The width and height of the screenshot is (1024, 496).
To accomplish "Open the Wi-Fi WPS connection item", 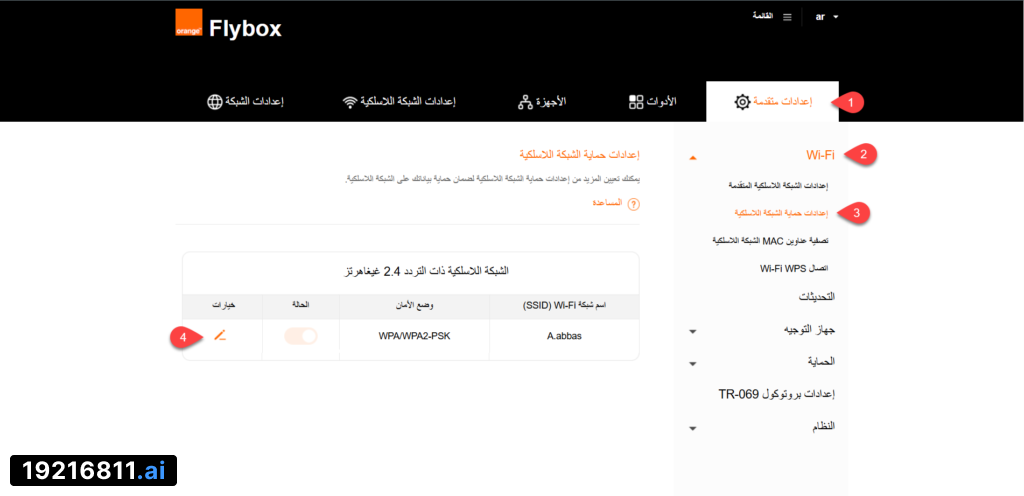I will click(x=793, y=268).
